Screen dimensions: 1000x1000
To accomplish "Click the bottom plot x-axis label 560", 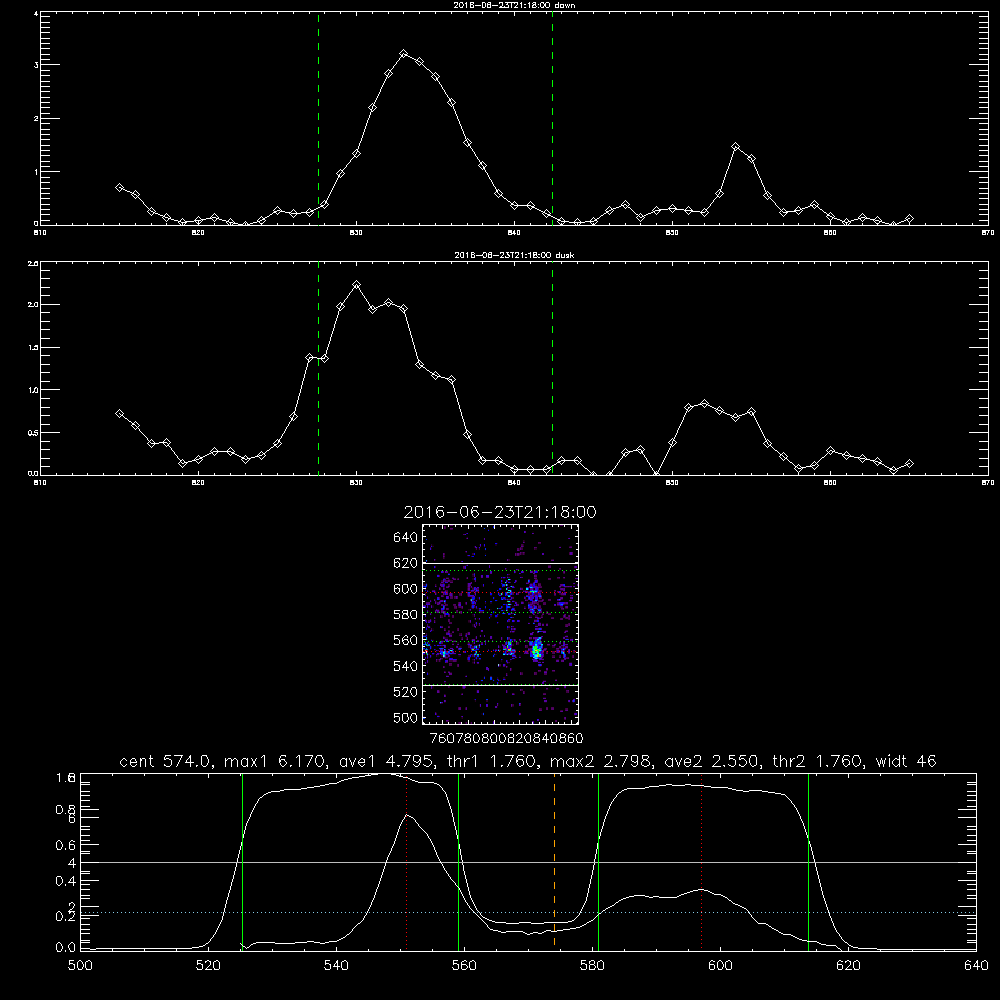I will pos(464,966).
